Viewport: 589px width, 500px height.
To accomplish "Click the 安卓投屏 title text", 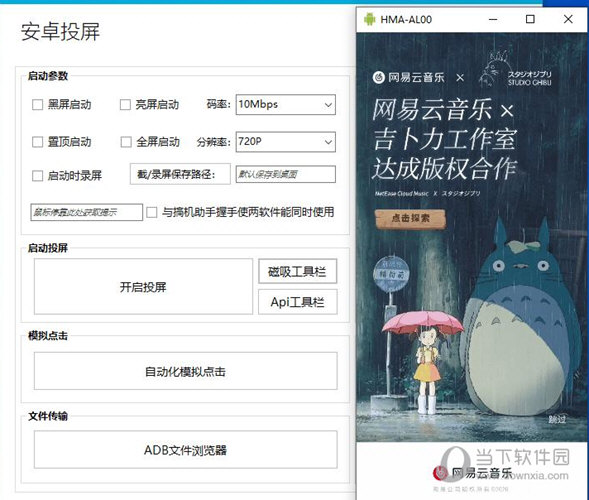I will 60,32.
